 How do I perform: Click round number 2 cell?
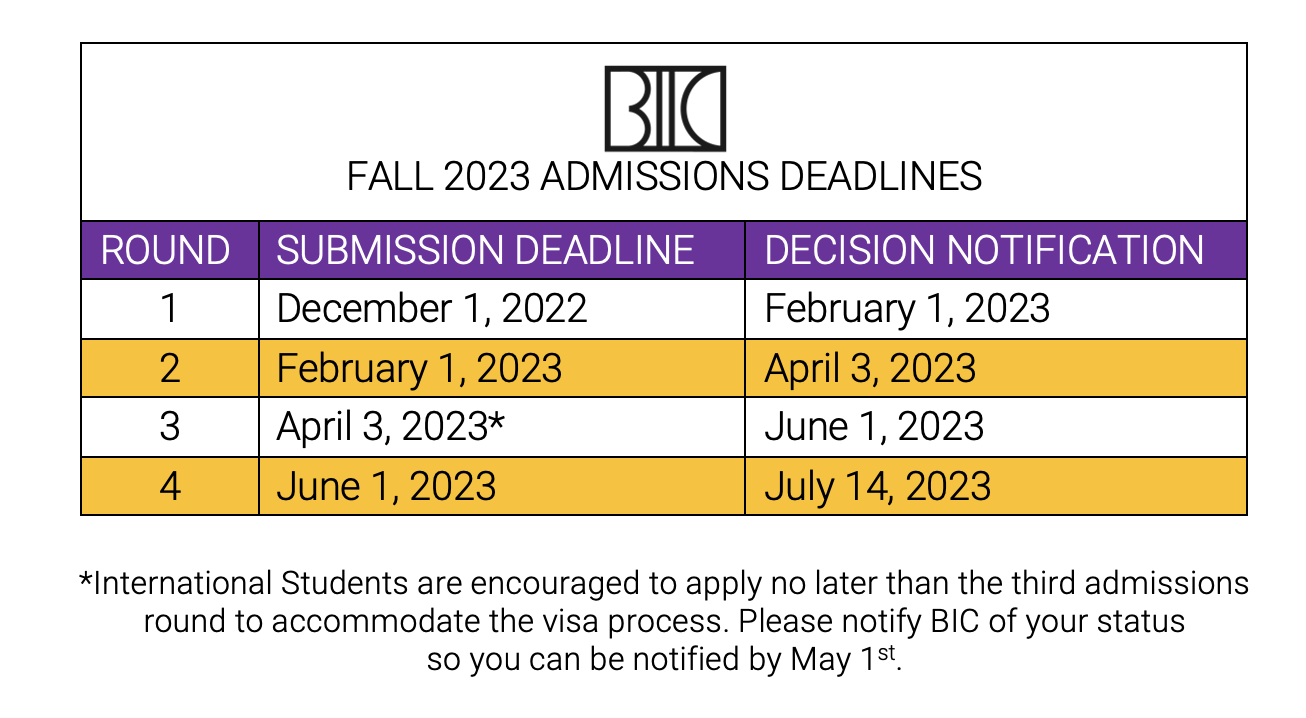[169, 368]
